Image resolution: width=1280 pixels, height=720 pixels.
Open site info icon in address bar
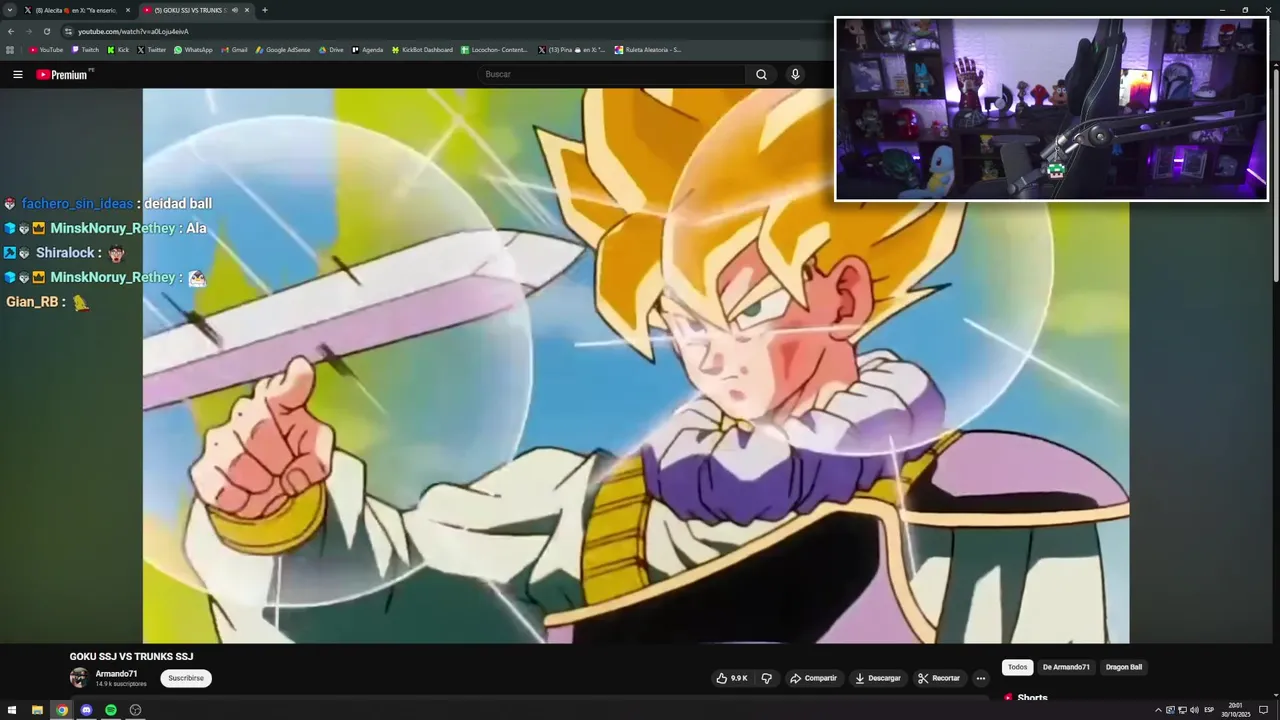pyautogui.click(x=68, y=31)
